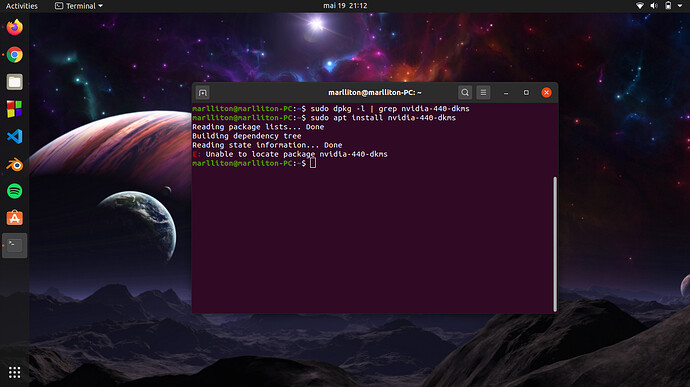Click the 'sudo dpkg -l | grep nvidia-440-dkms' line

pos(390,109)
